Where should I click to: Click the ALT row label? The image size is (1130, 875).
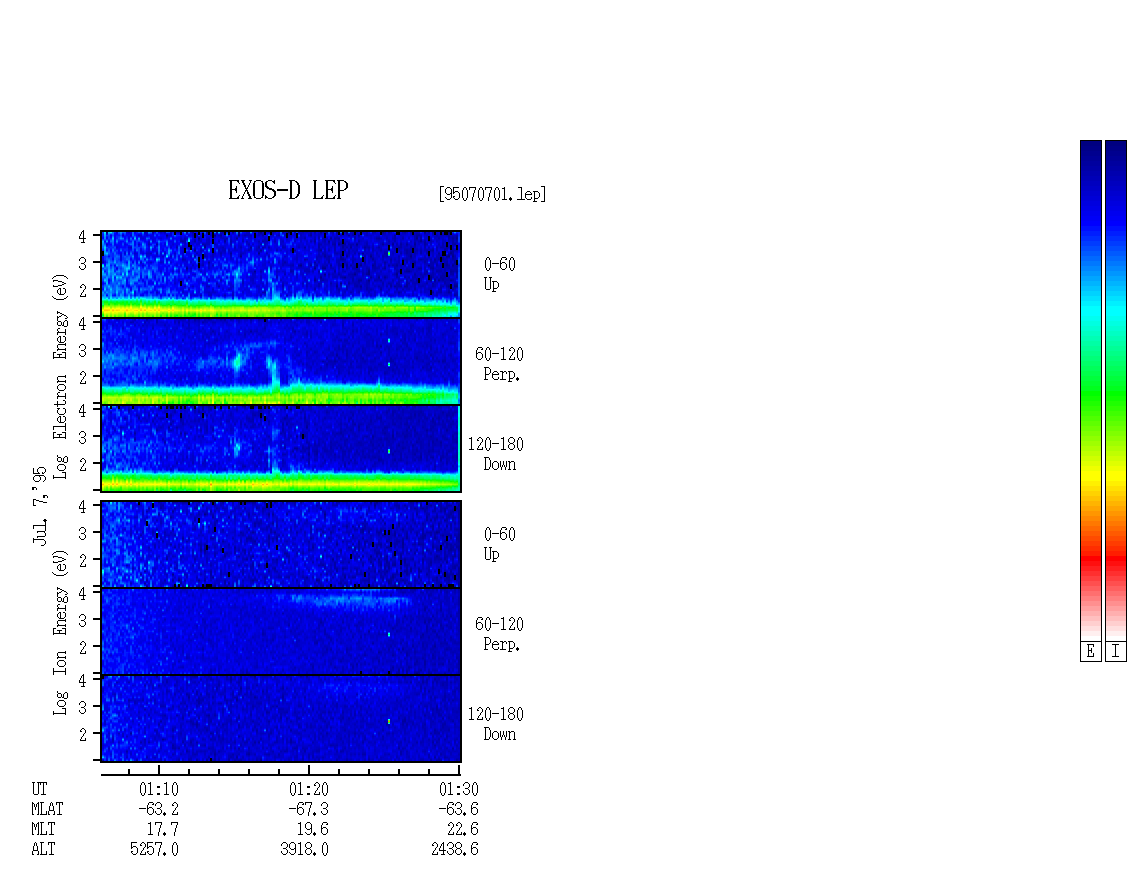click(43, 850)
